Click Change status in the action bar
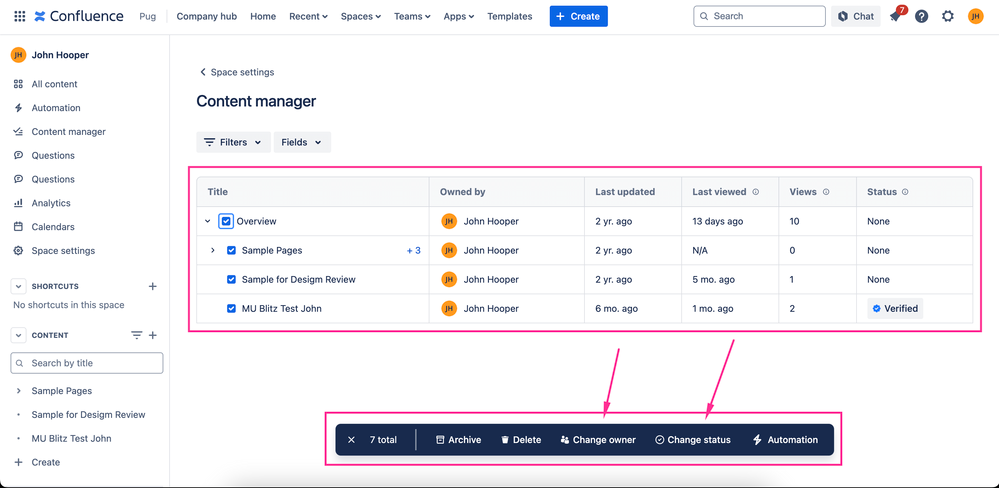Viewport: 999px width, 488px height. click(693, 440)
